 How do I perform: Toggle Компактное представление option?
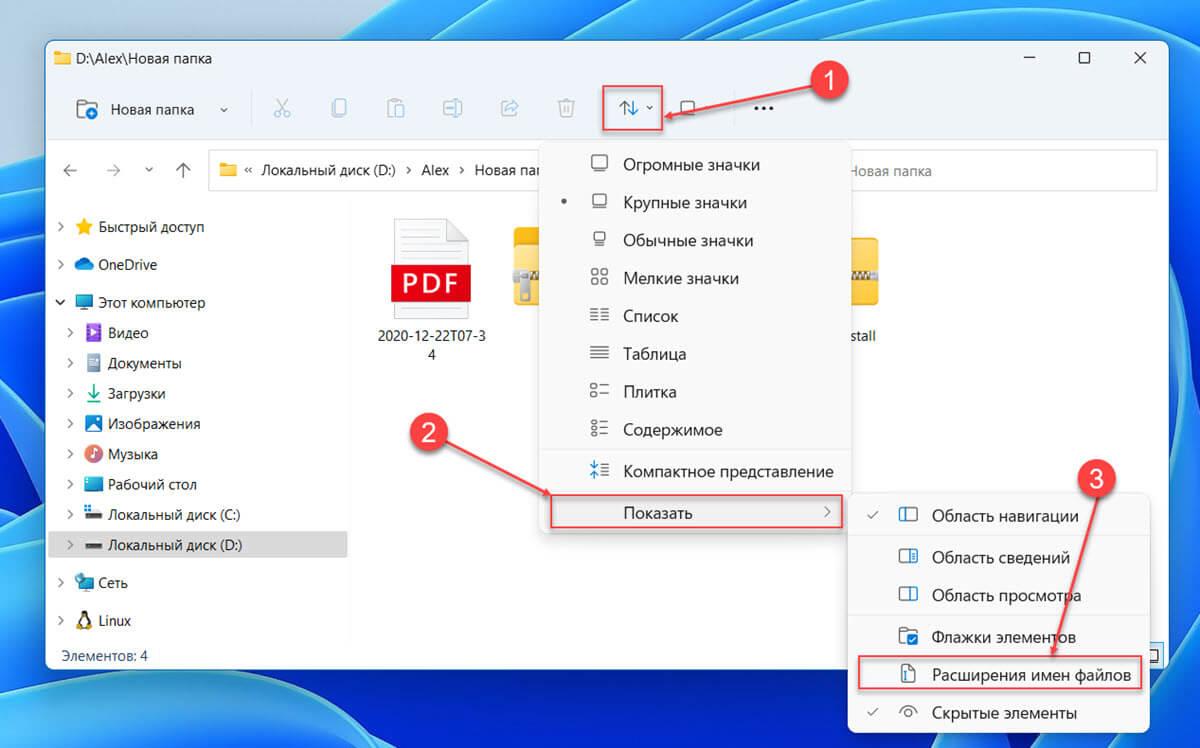695,471
